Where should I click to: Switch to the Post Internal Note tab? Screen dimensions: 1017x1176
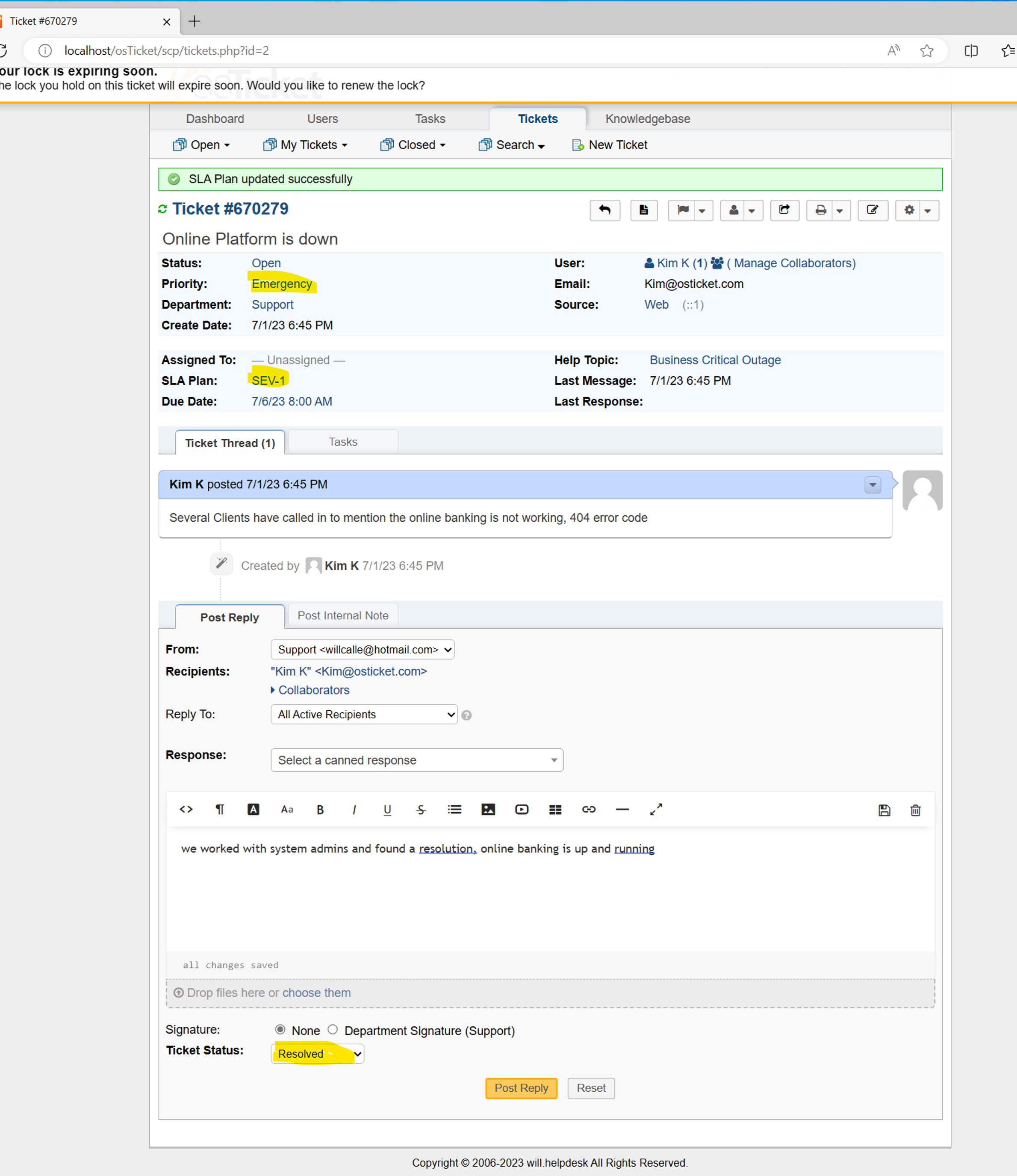[x=343, y=615]
